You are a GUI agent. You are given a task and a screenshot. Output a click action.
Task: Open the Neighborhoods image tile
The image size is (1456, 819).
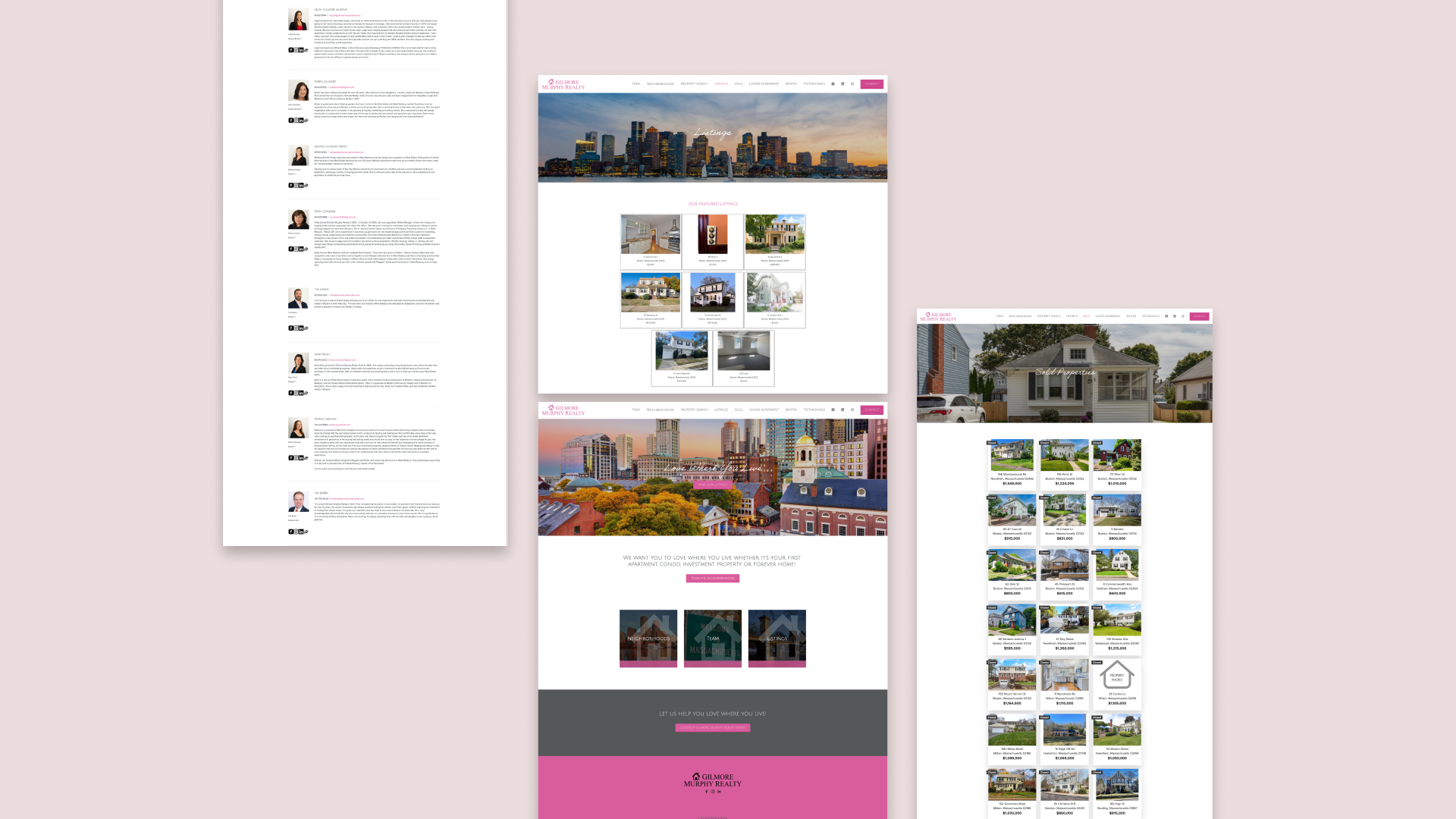(648, 639)
